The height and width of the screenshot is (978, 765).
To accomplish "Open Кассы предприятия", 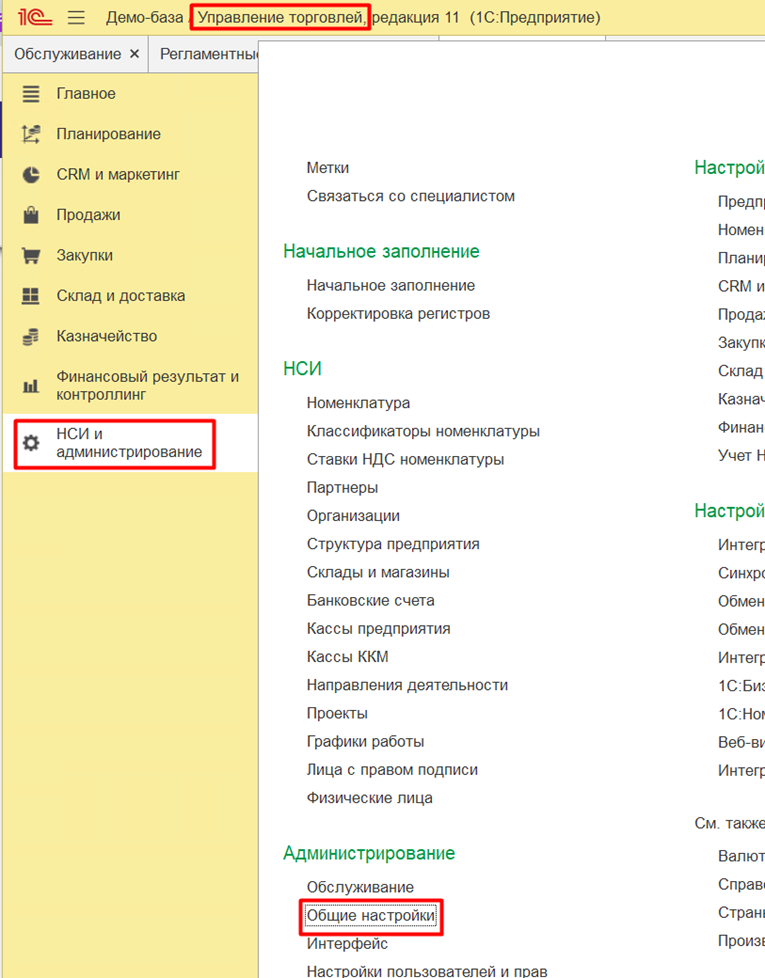I will (x=378, y=628).
